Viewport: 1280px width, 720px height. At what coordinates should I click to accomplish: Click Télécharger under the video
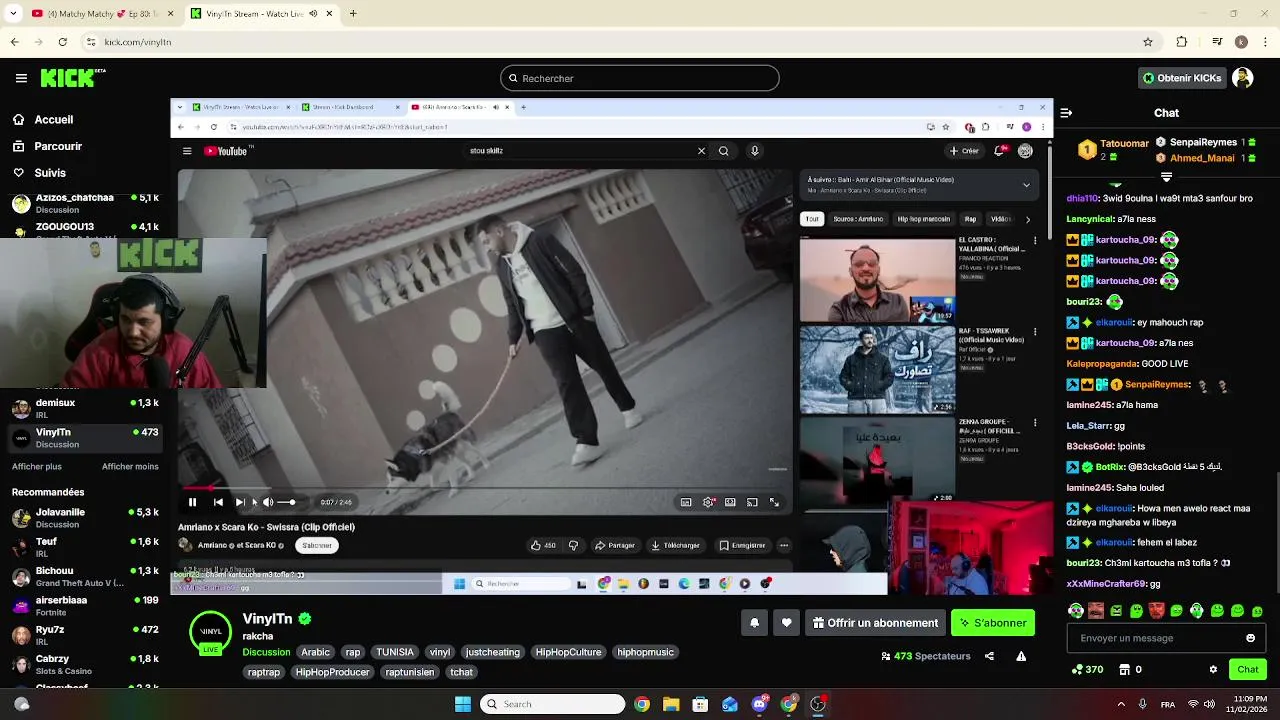point(675,545)
